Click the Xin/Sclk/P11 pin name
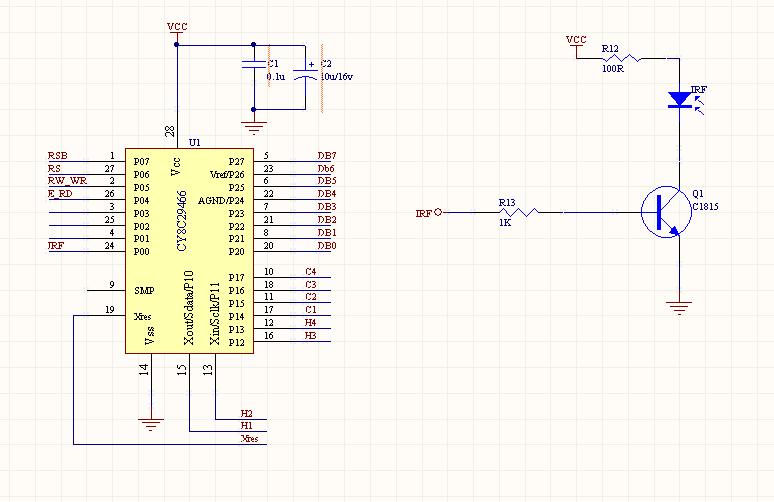 coord(215,313)
